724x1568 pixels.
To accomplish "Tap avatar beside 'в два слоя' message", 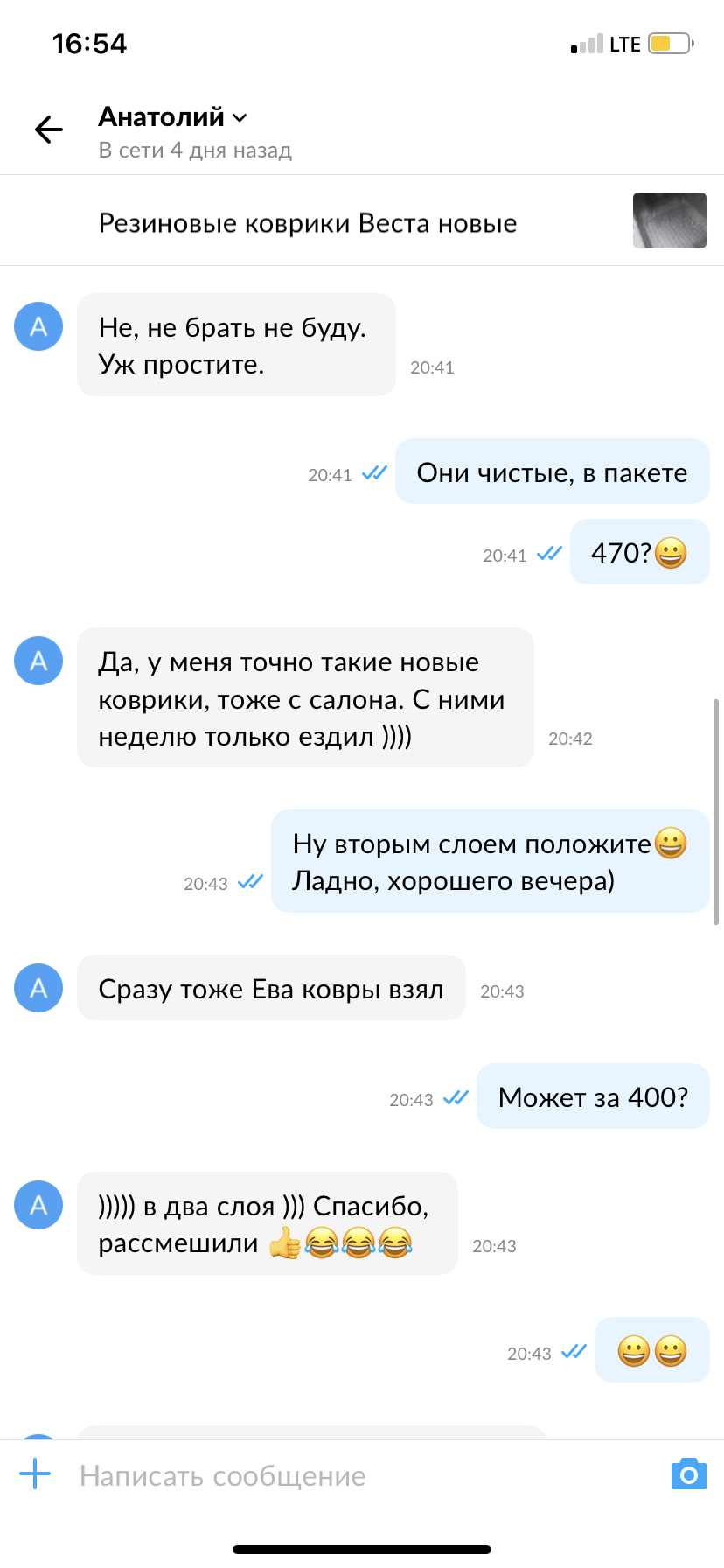I will 38,1205.
